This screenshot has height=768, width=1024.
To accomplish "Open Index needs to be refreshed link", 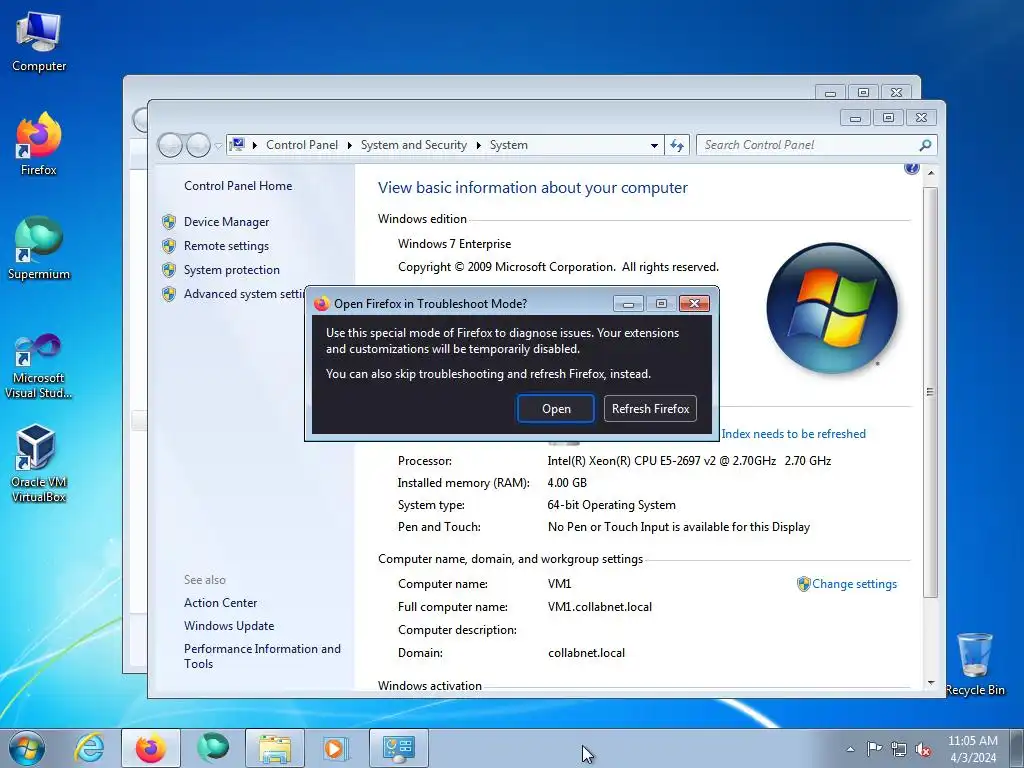I will 793,434.
